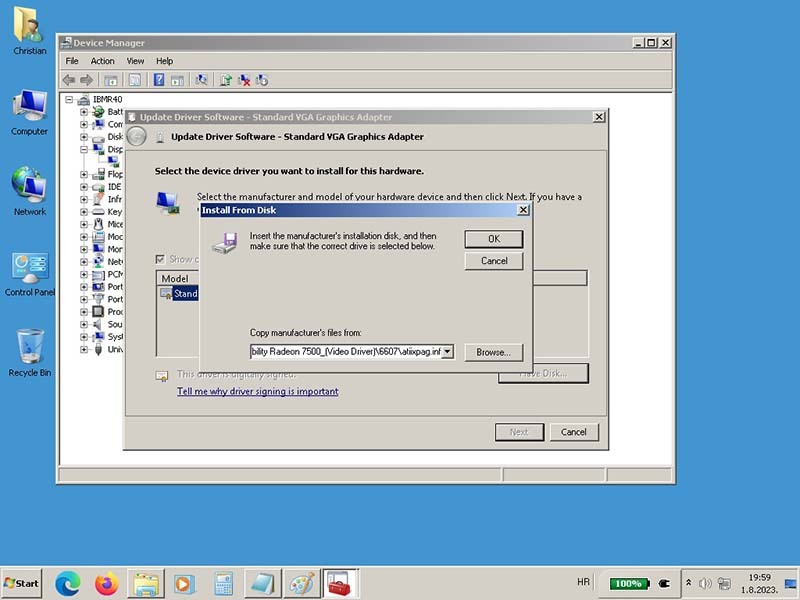This screenshot has height=600, width=800.
Task: Collapse the Display adapters tree node
Action: click(84, 149)
